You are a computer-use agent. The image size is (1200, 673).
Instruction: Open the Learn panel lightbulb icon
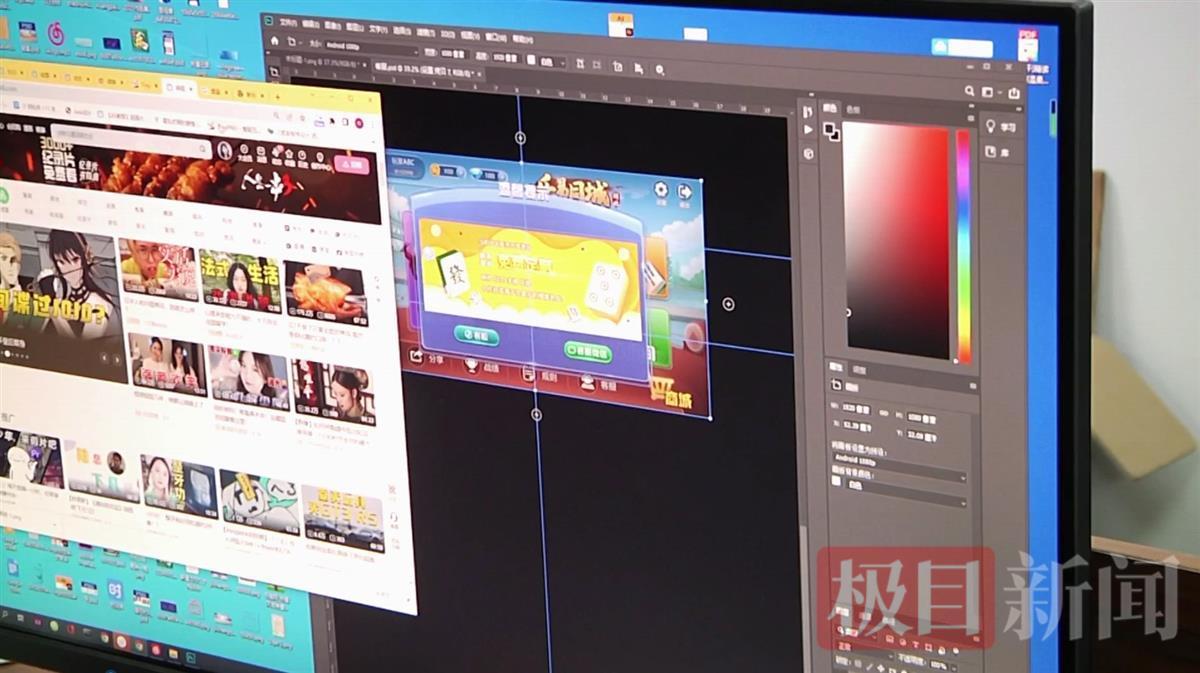point(990,126)
